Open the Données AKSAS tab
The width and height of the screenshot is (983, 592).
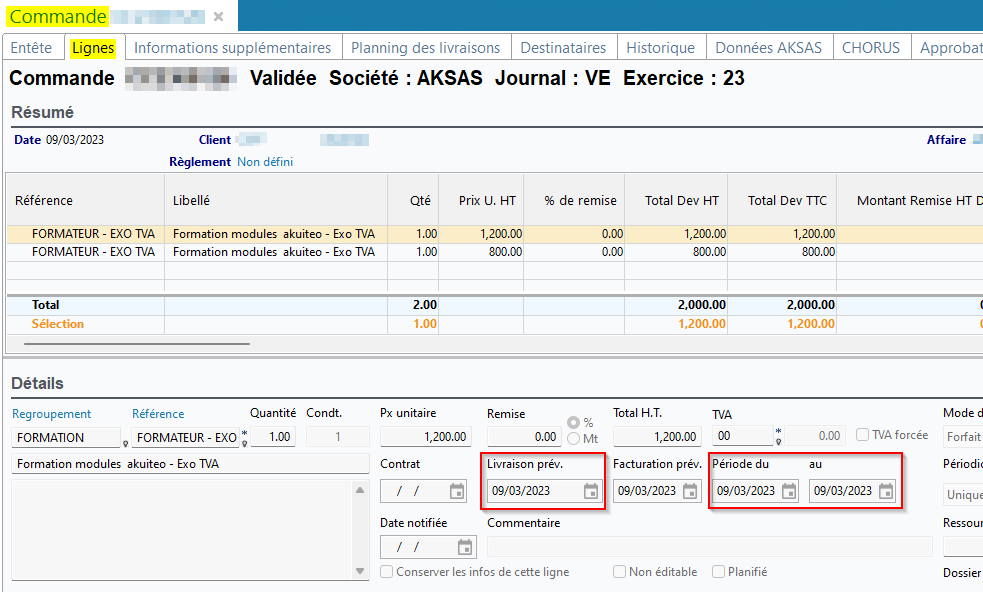tap(769, 48)
